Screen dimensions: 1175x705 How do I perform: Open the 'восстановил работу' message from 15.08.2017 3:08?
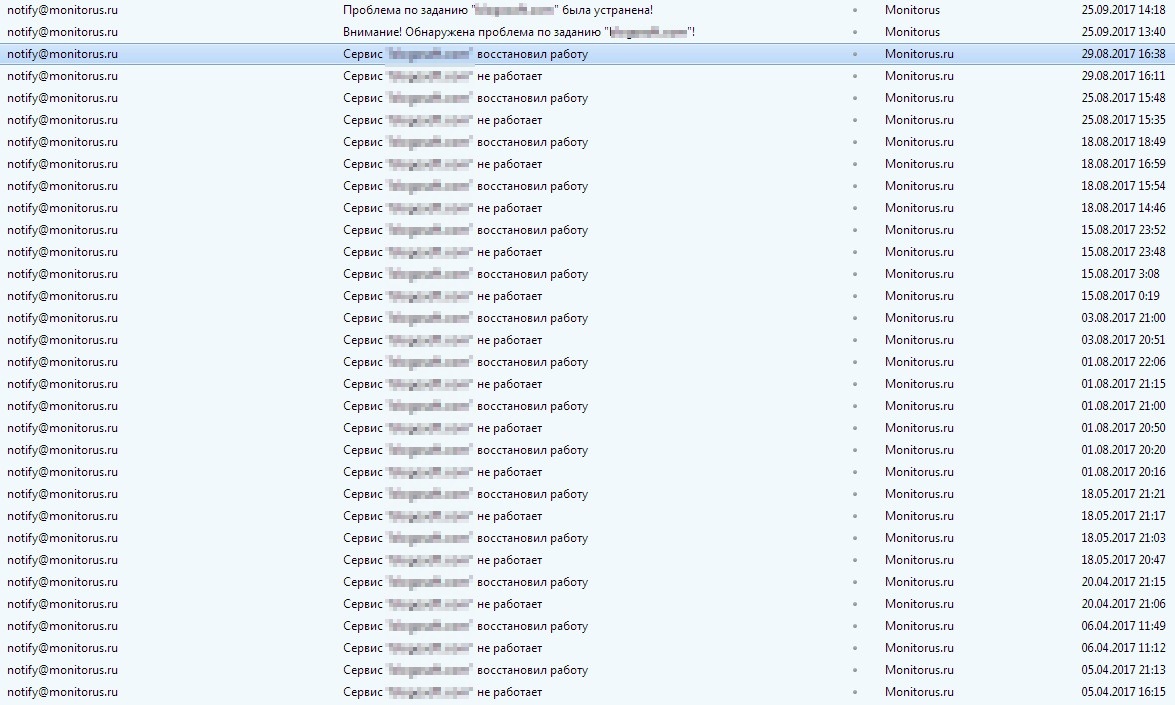tap(465, 273)
